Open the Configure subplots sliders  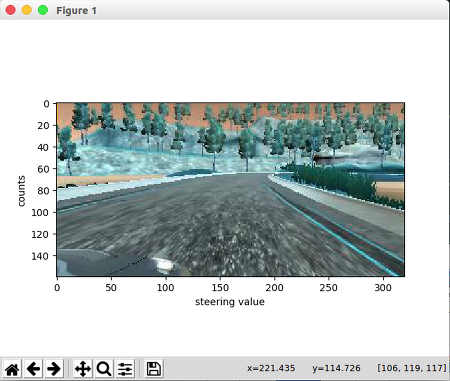pyautogui.click(x=125, y=369)
